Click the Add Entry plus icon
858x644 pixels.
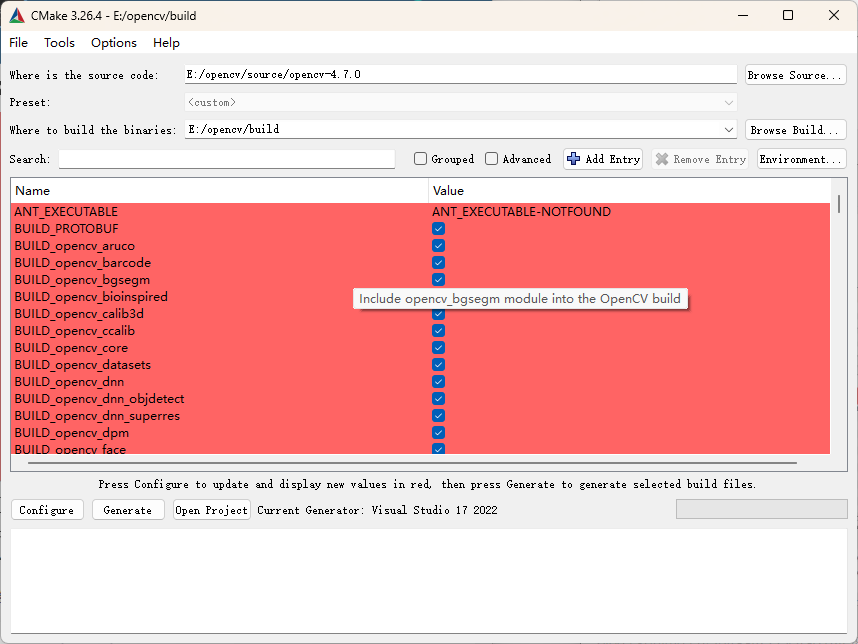pyautogui.click(x=575, y=158)
